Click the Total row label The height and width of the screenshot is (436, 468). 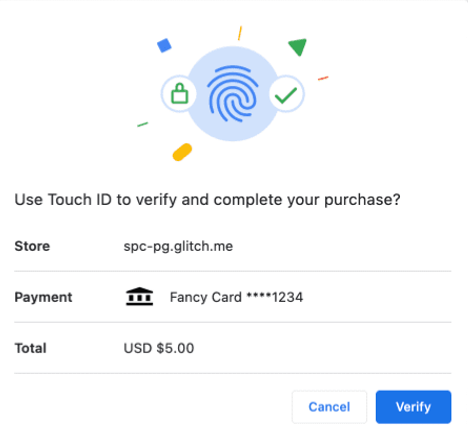tap(30, 348)
